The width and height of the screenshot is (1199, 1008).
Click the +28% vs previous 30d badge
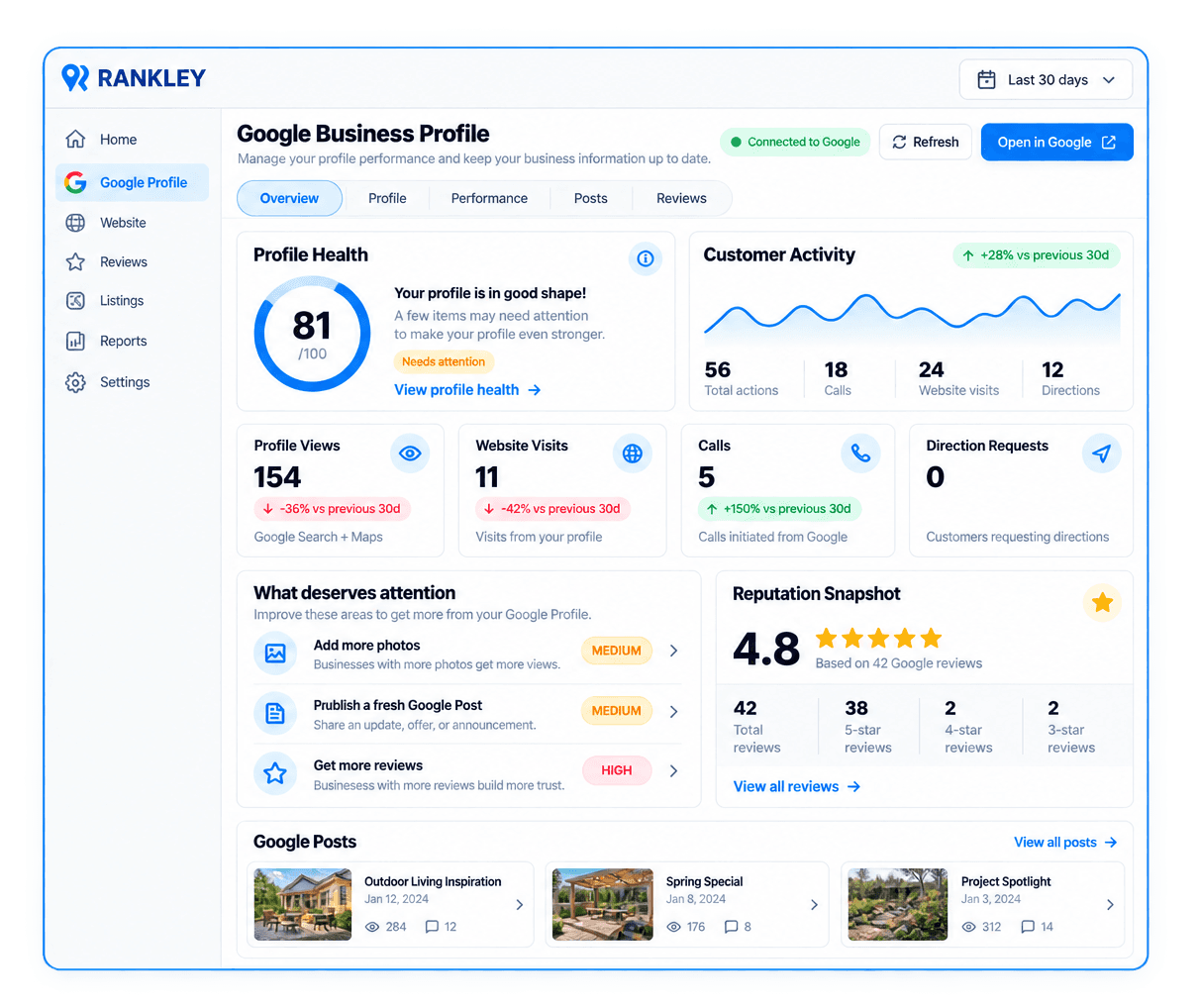point(1037,255)
